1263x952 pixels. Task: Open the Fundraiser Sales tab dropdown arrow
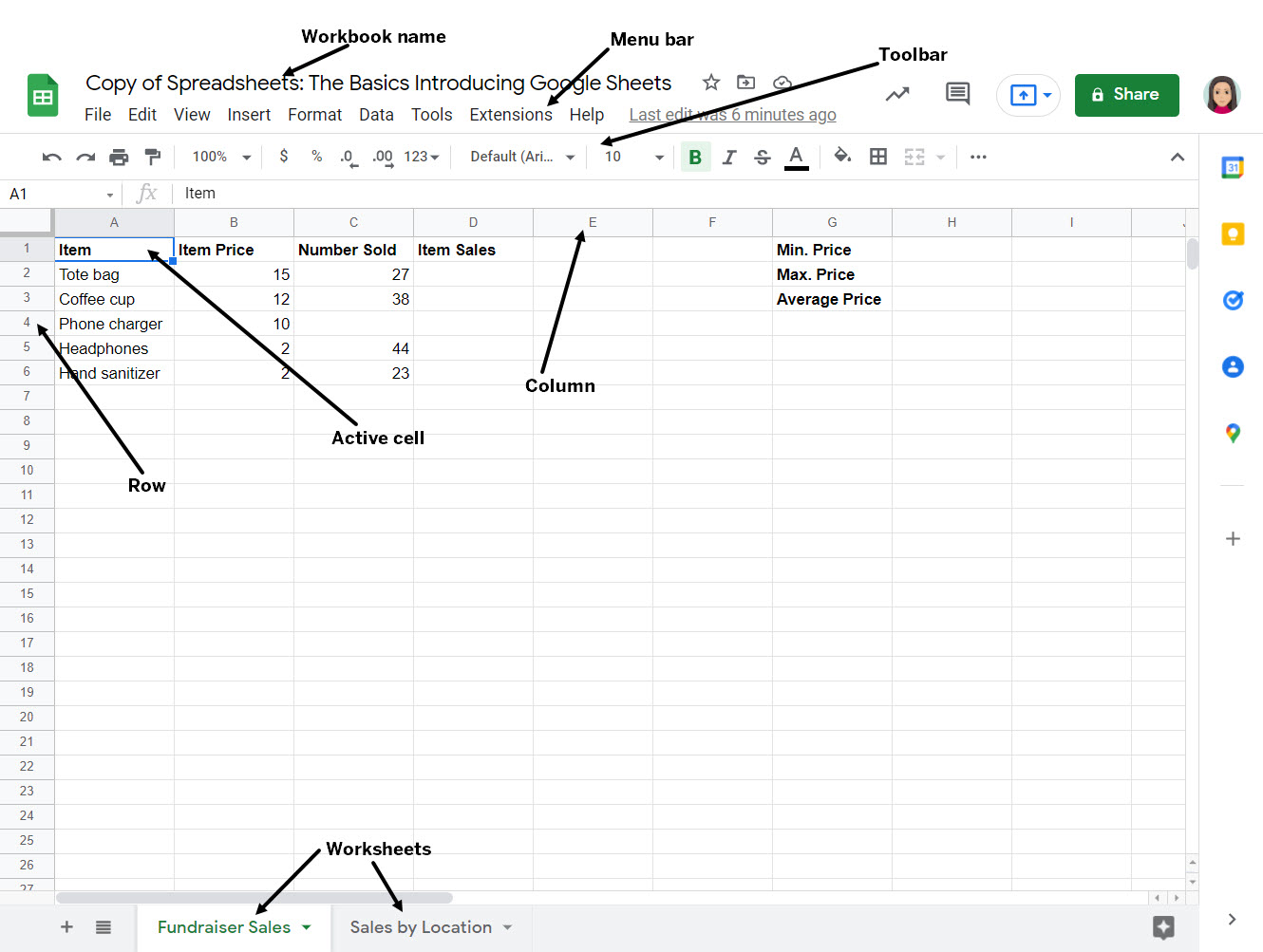[306, 927]
